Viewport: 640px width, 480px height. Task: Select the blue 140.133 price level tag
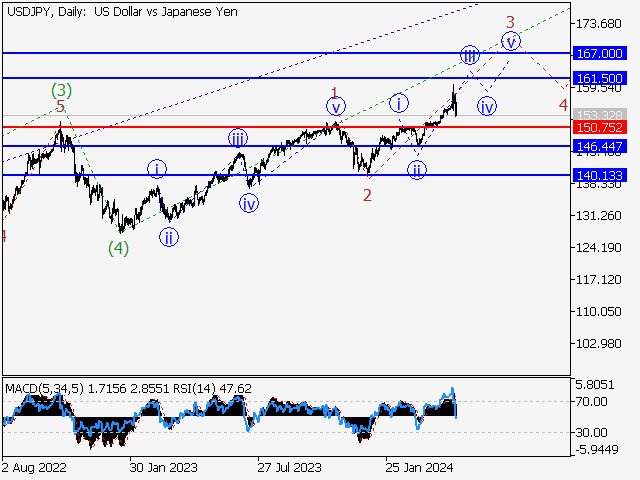tap(599, 175)
